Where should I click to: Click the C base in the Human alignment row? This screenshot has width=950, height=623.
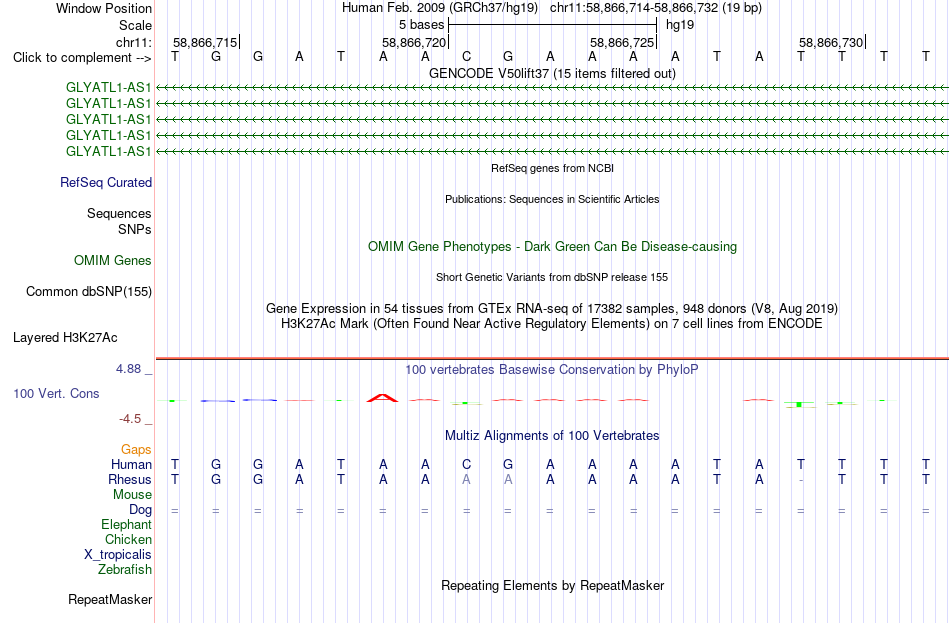click(466, 465)
